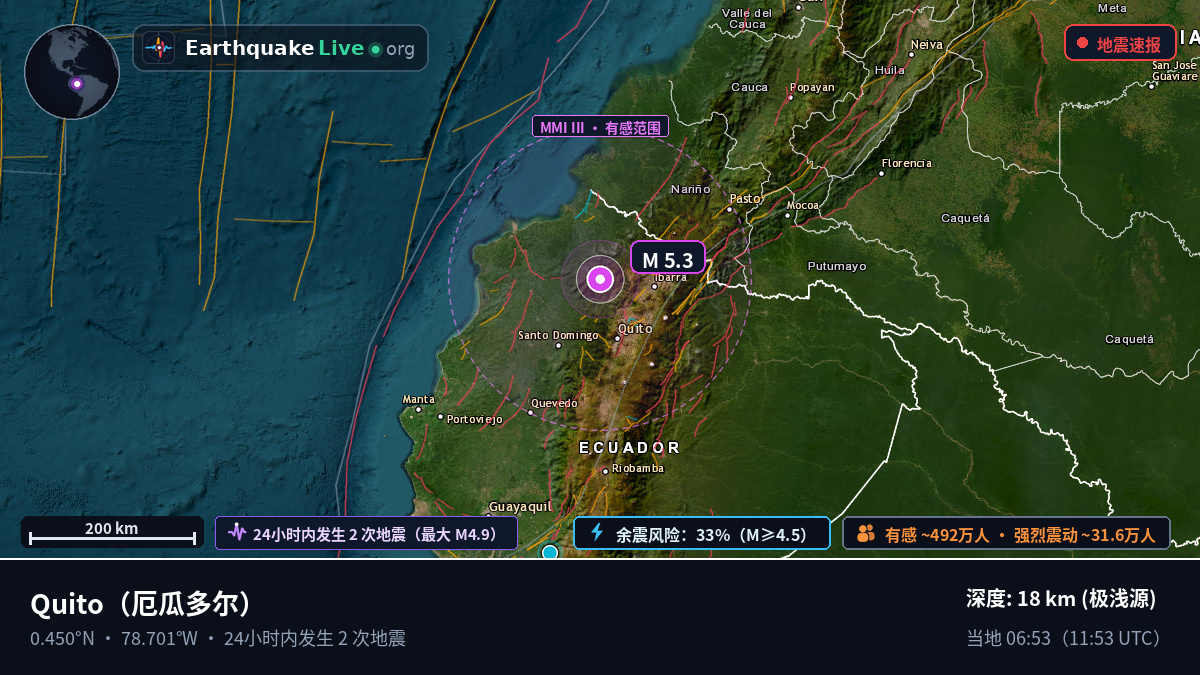Click the red dot in 地震速报 badge
Image resolution: width=1200 pixels, height=675 pixels.
point(1082,43)
